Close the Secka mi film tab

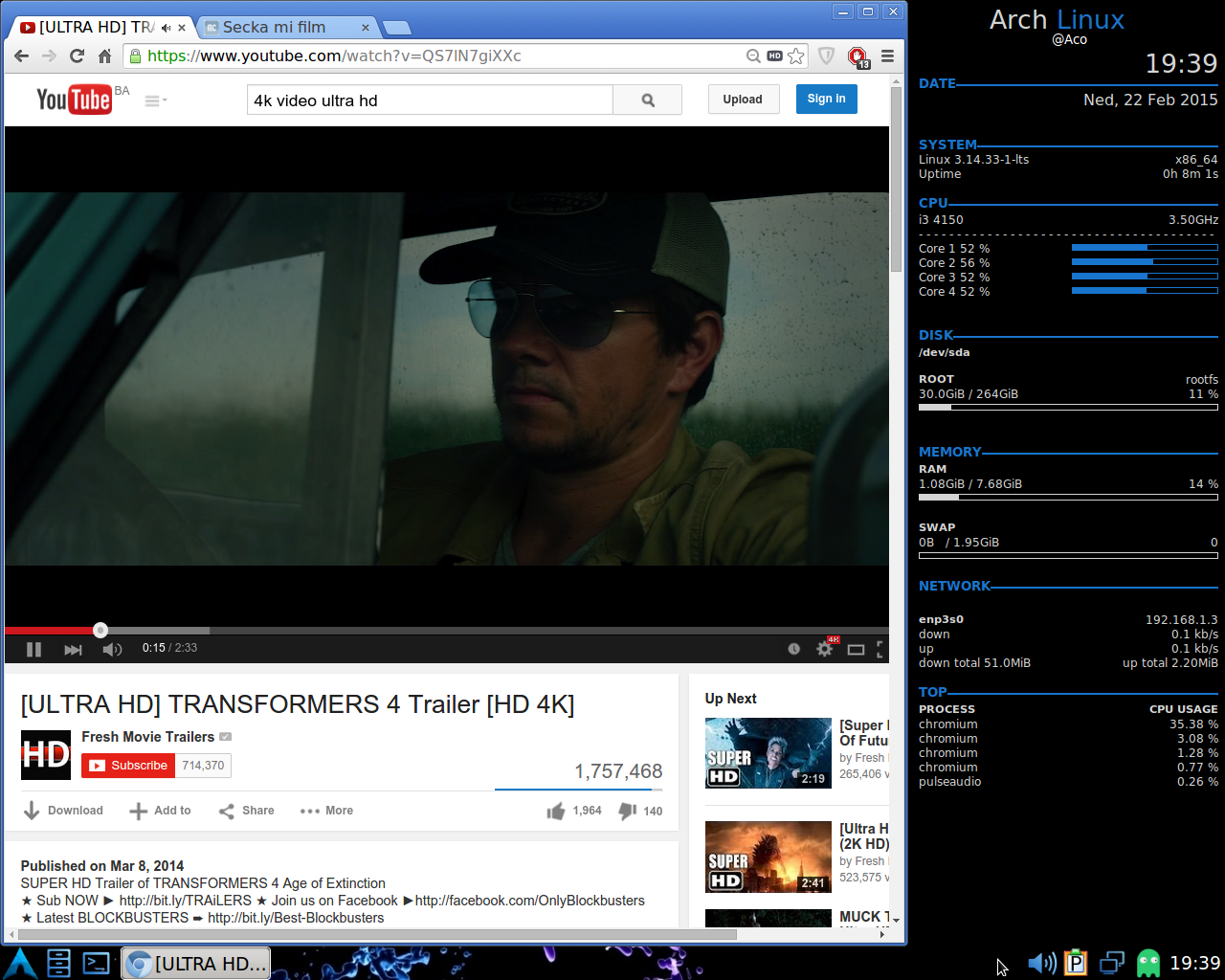[365, 28]
